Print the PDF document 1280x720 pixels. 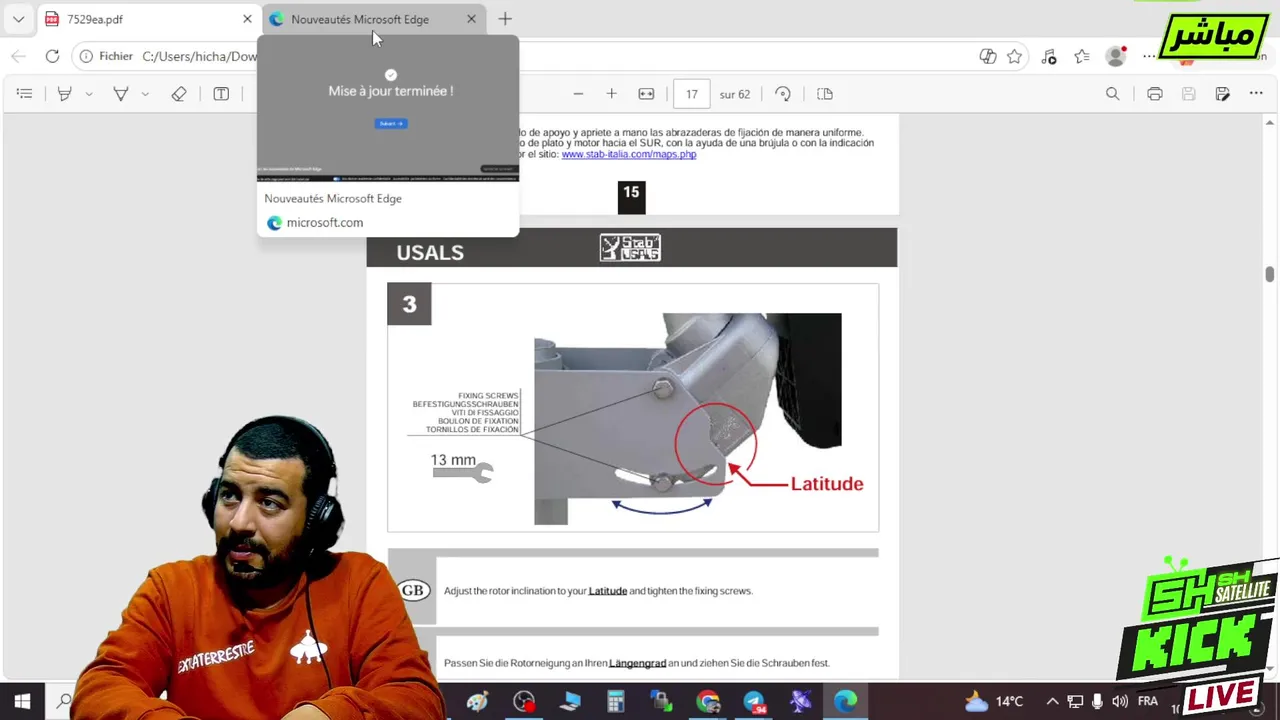coord(1155,94)
